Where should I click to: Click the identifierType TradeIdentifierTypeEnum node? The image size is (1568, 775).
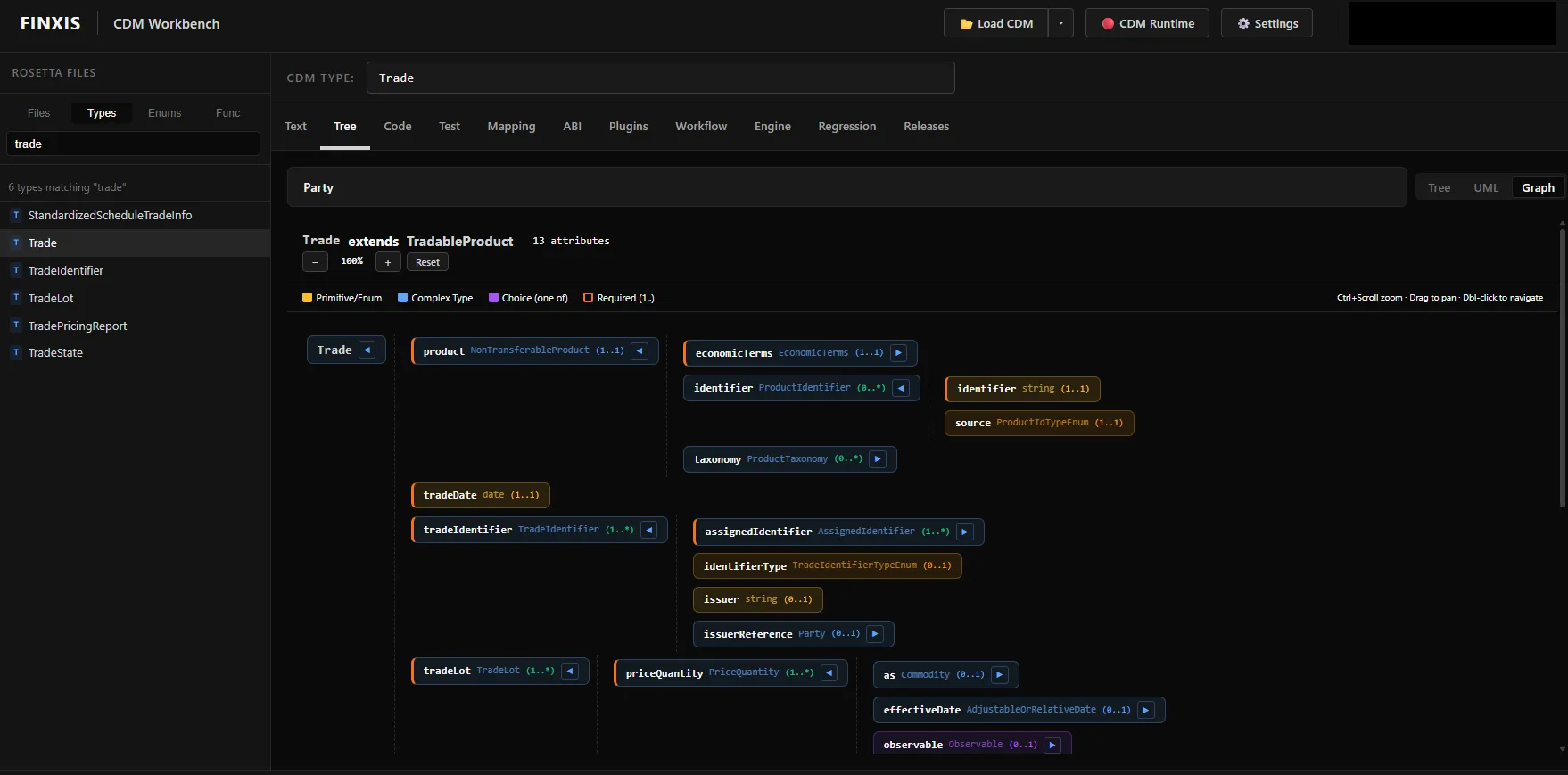[x=827, y=565]
